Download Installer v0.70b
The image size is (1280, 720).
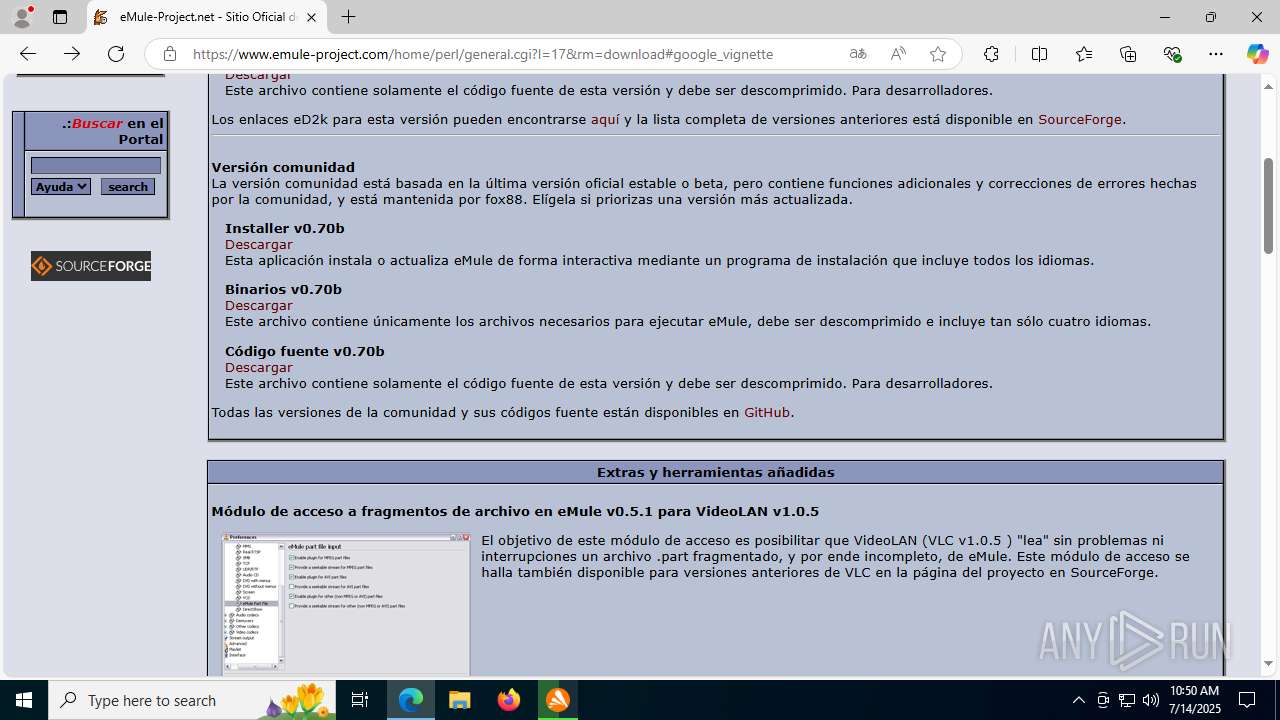click(x=258, y=244)
